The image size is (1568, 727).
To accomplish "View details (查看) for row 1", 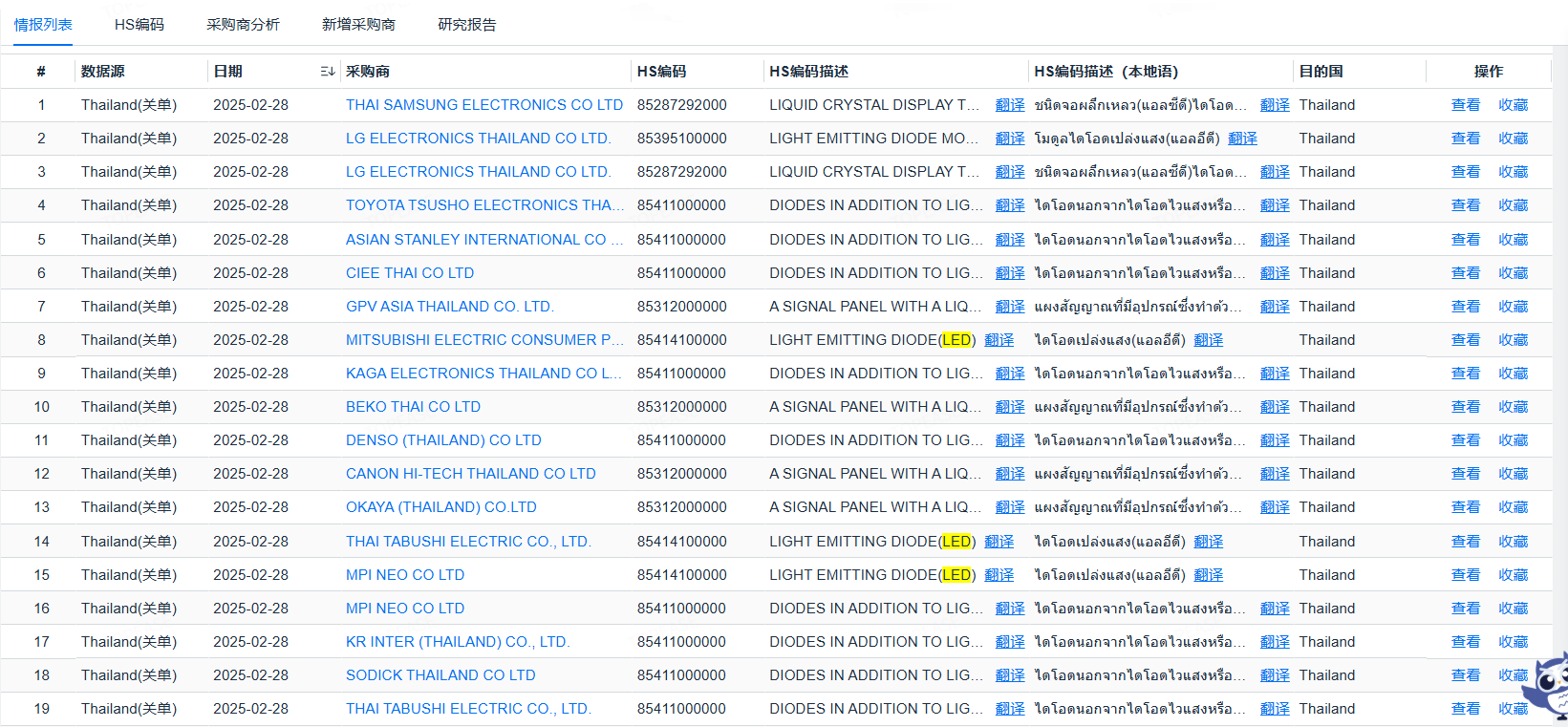I will (1465, 105).
